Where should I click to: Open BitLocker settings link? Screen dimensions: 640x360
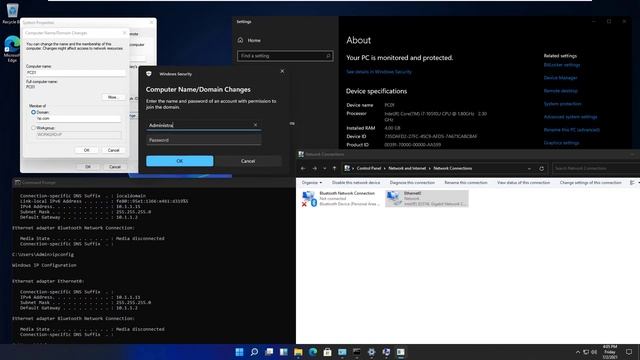point(562,65)
